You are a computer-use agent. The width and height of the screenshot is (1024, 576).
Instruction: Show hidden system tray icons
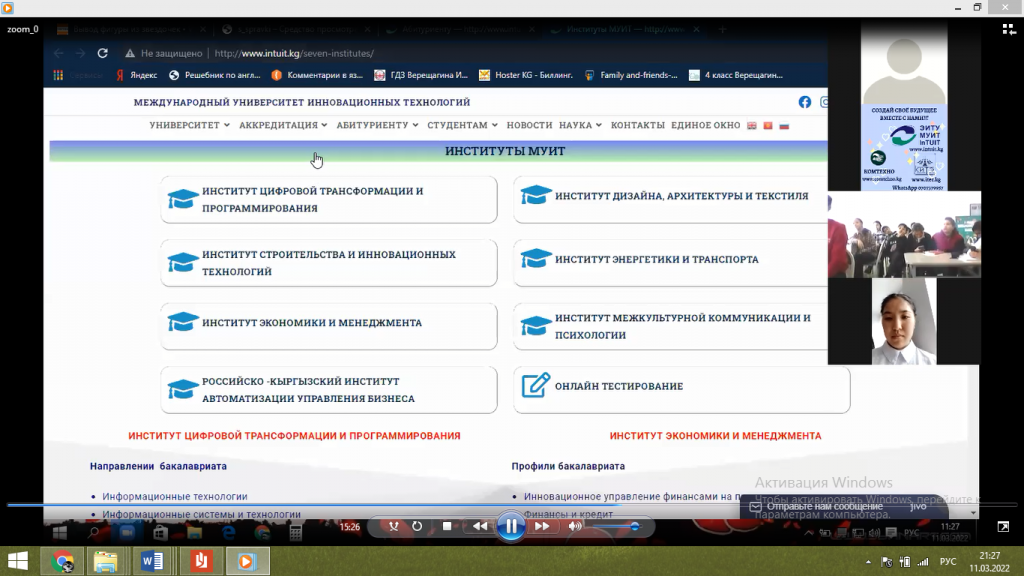(868, 562)
